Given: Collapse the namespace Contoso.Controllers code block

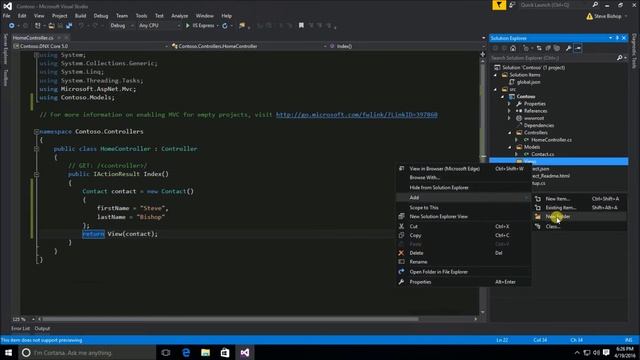Looking at the screenshot, I should coord(36,132).
